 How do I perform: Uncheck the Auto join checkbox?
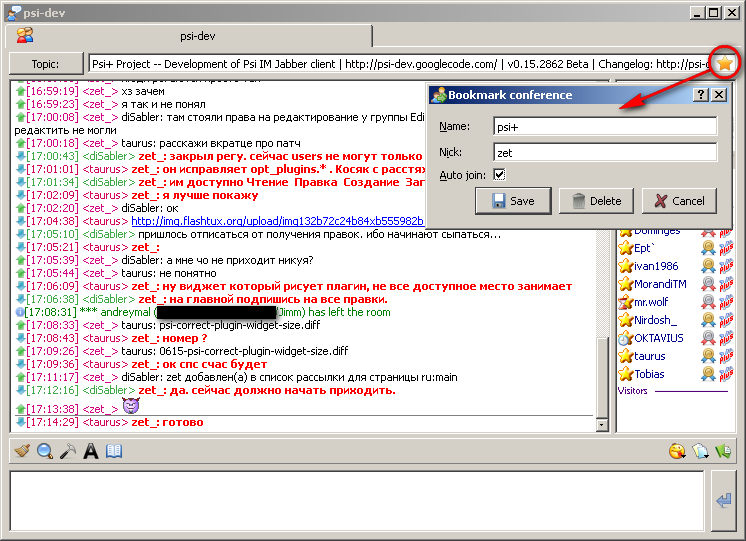tap(499, 175)
